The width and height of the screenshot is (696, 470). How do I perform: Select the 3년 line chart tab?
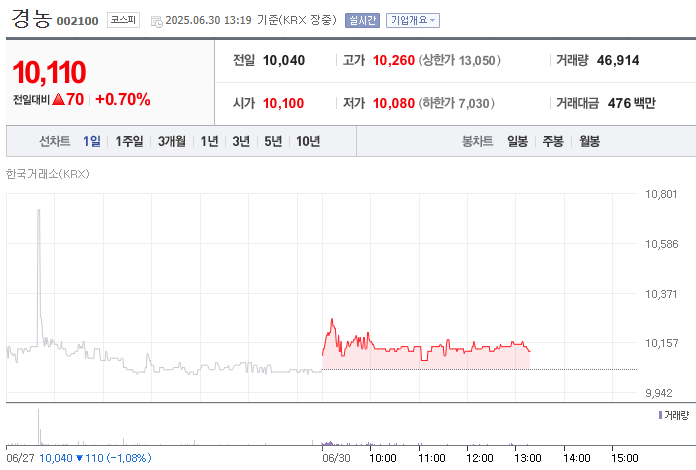[241, 141]
